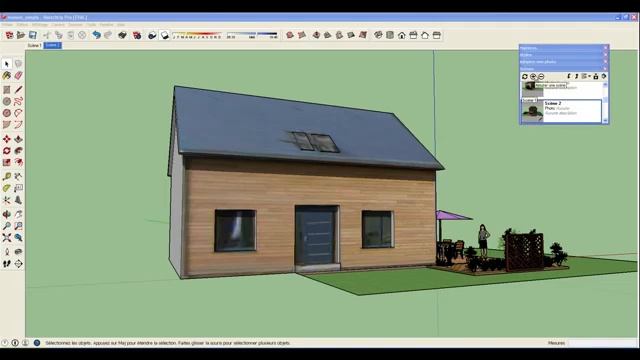Choose the Zoom magnifier tool

[x=7, y=226]
